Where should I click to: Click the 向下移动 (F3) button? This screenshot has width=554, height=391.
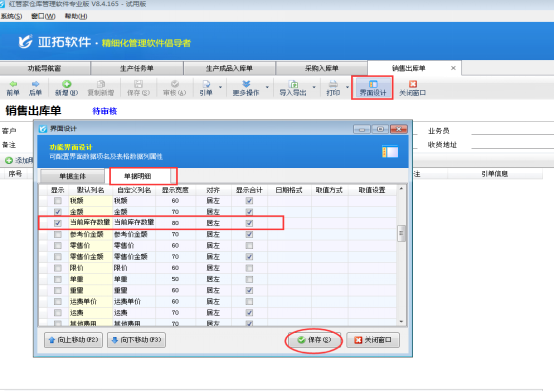tap(136, 340)
